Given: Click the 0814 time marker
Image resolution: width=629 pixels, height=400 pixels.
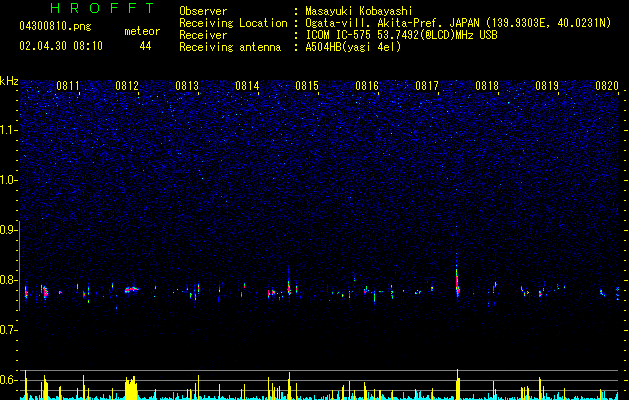Looking at the screenshot, I should click(247, 86).
